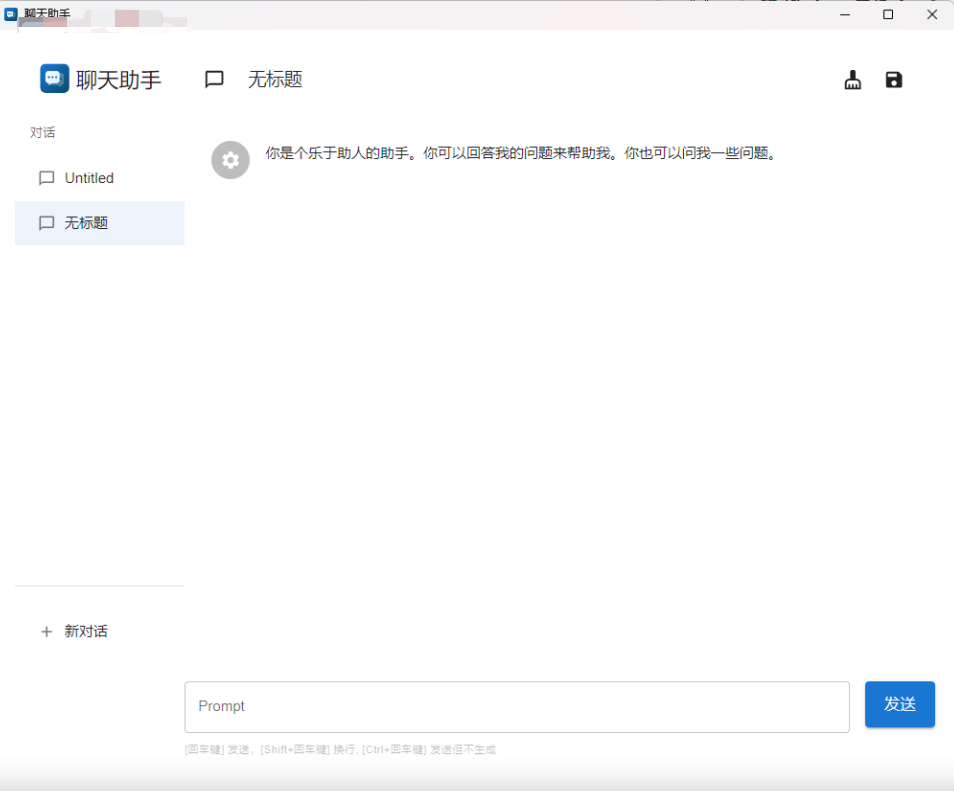Click the Prompt input field
The width and height of the screenshot is (954, 791).
click(x=516, y=706)
